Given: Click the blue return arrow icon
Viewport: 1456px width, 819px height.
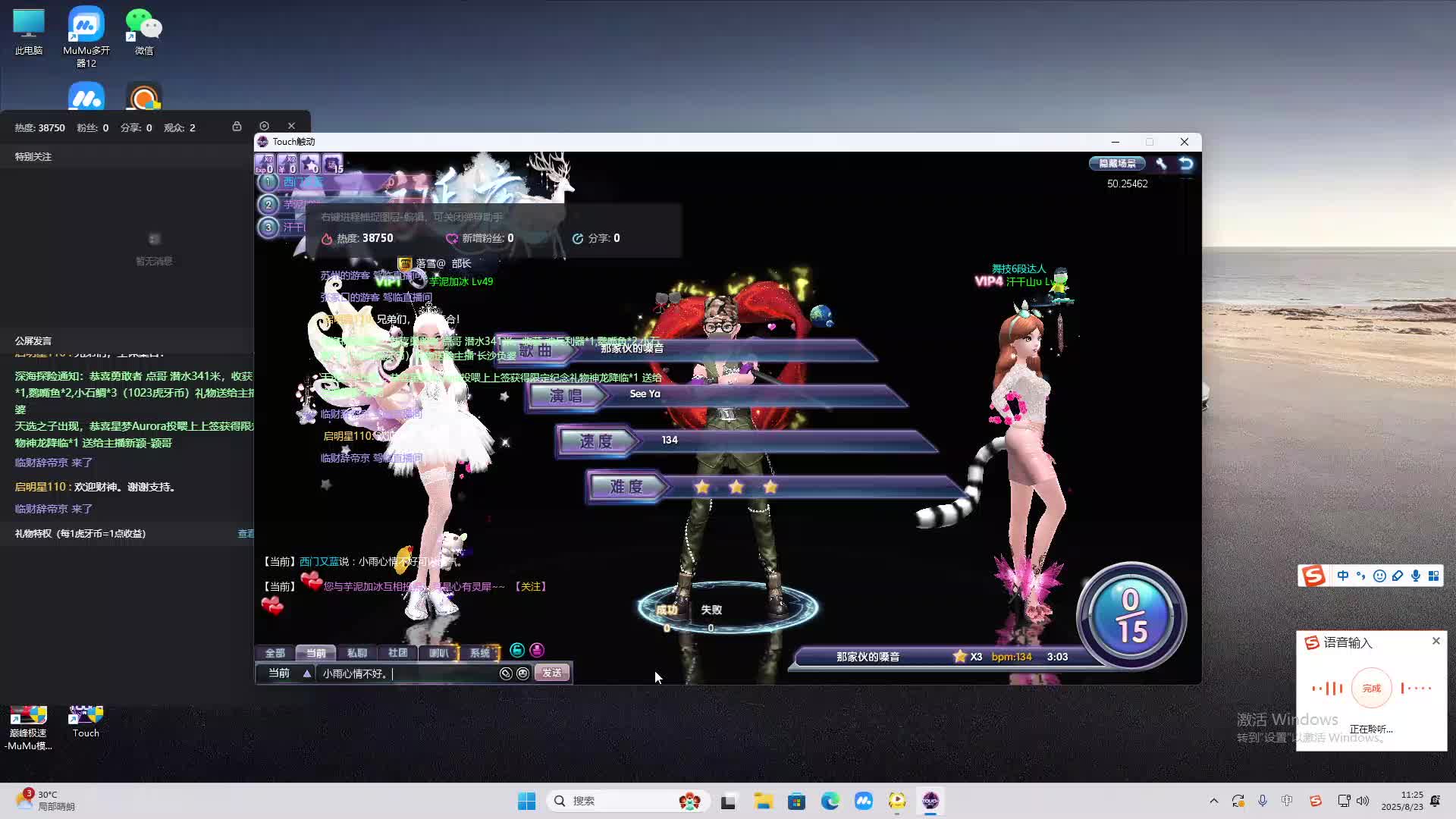Looking at the screenshot, I should point(1186,164).
